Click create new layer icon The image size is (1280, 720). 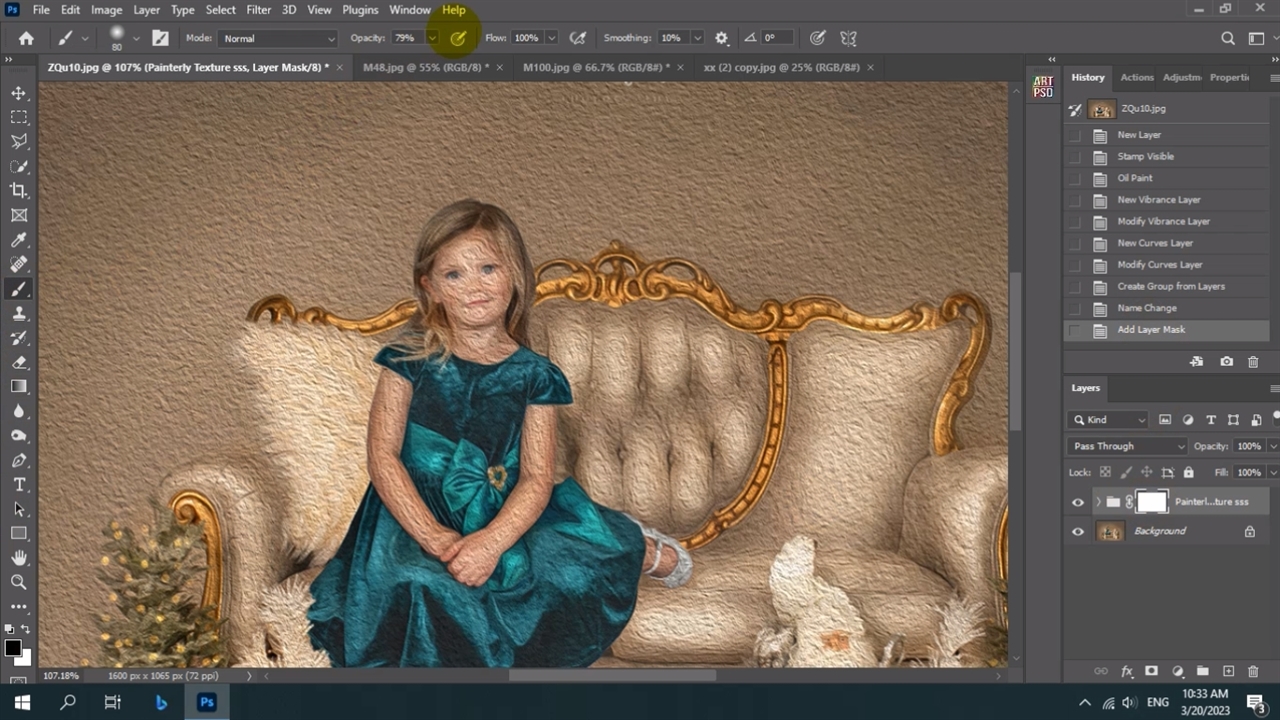(1228, 671)
